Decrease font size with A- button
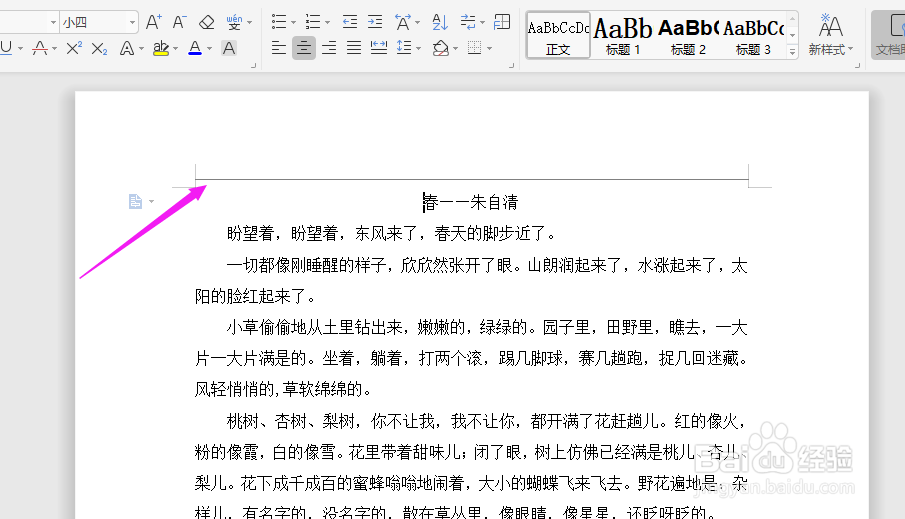Image resolution: width=905 pixels, height=519 pixels. click(x=179, y=23)
